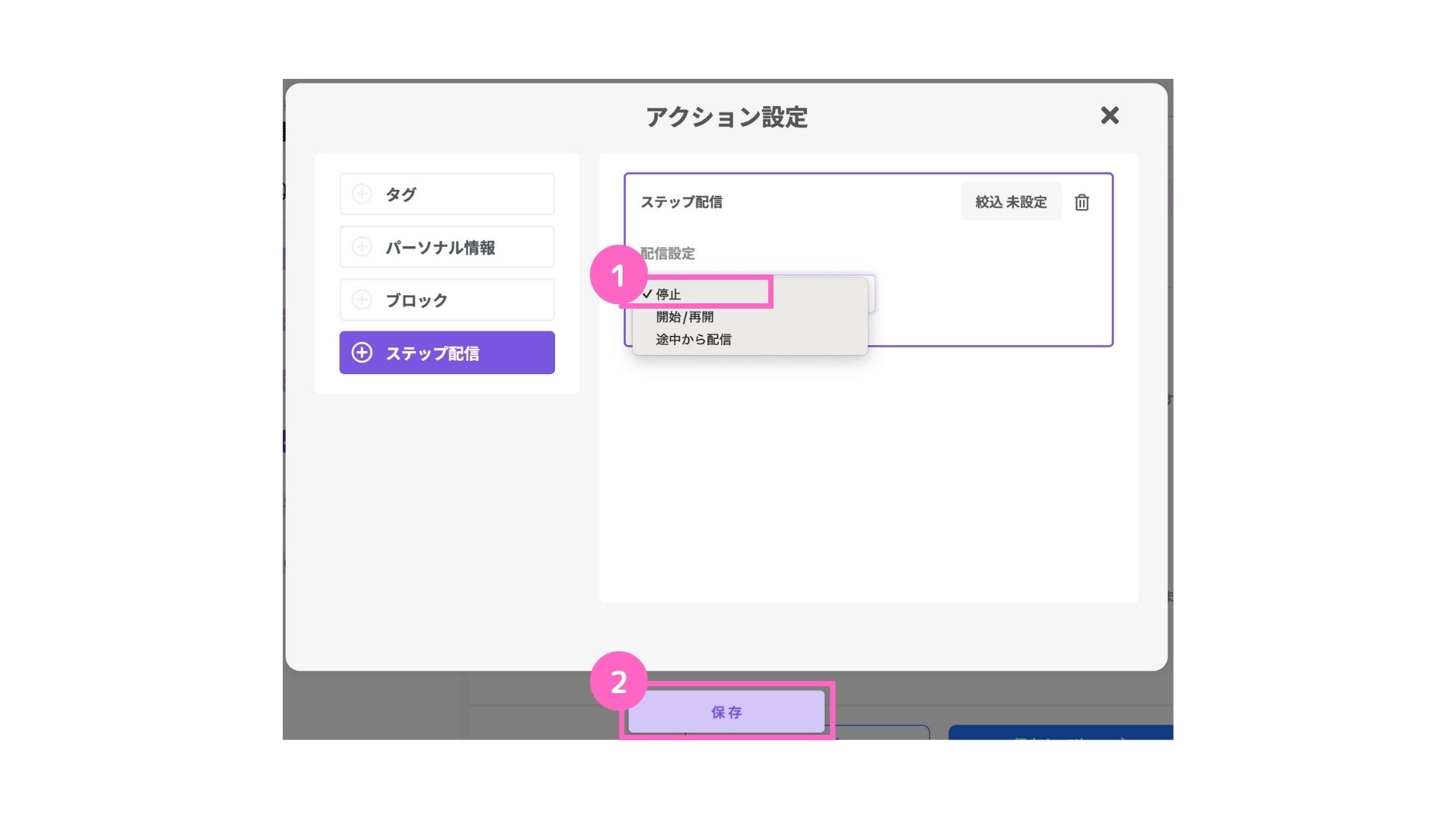The height and width of the screenshot is (819, 1456).
Task: Click the partially hidden blue button
Action: tap(1061, 733)
